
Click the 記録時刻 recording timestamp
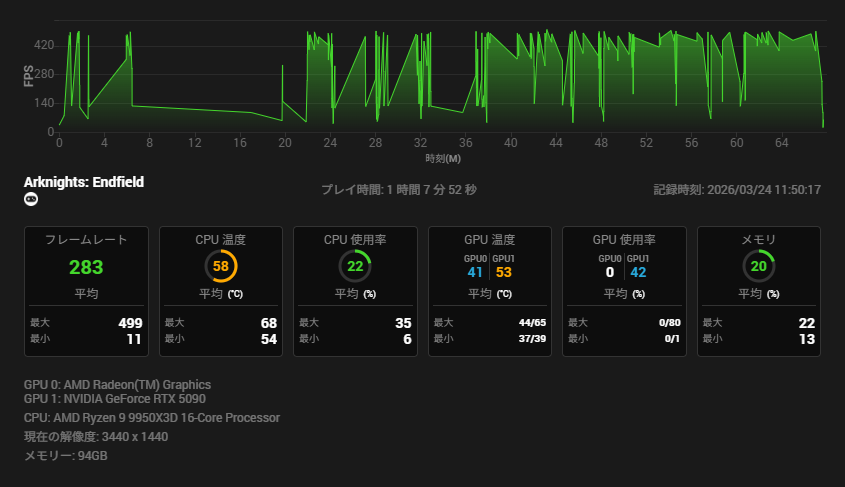737,190
